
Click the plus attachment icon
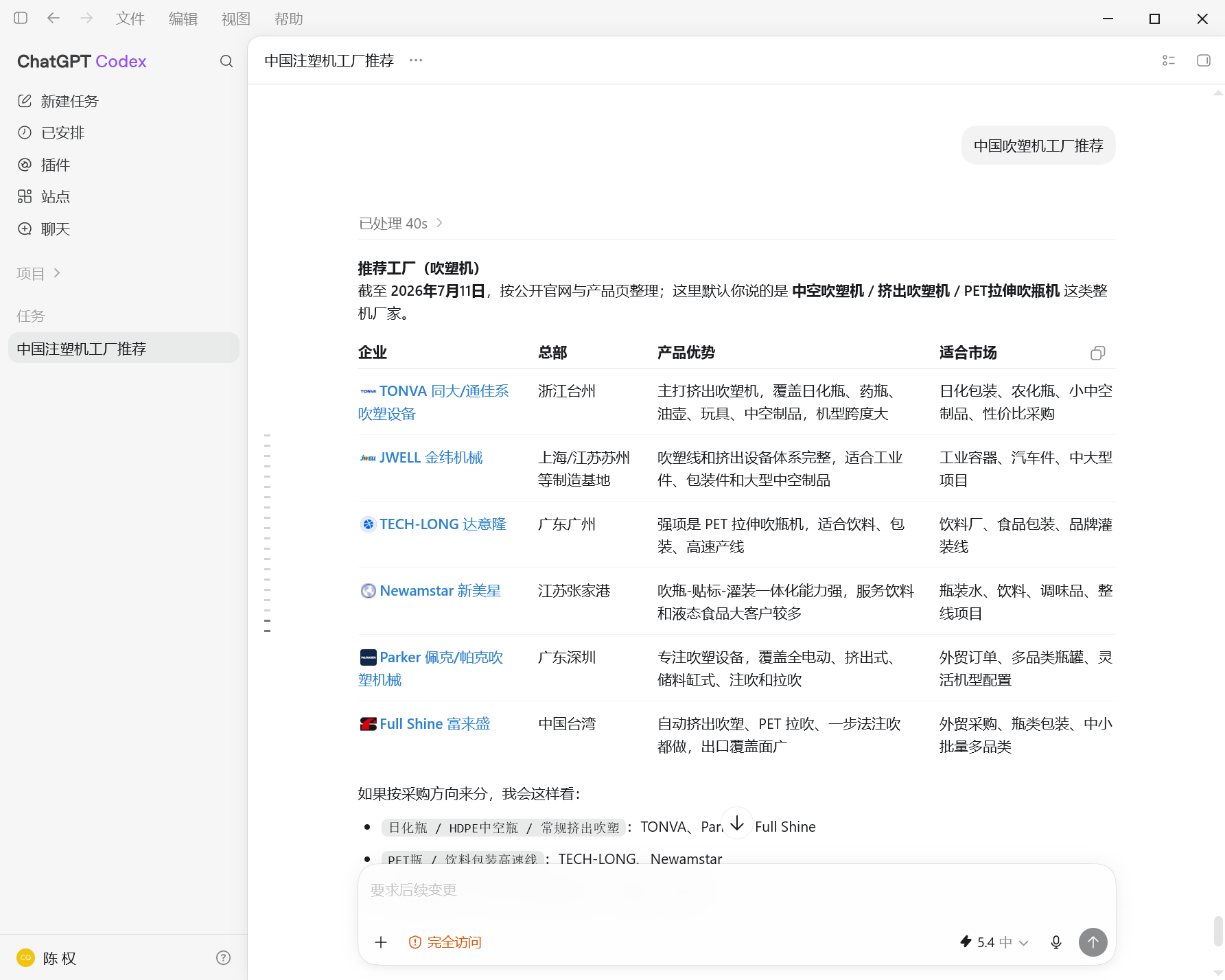[x=381, y=942]
